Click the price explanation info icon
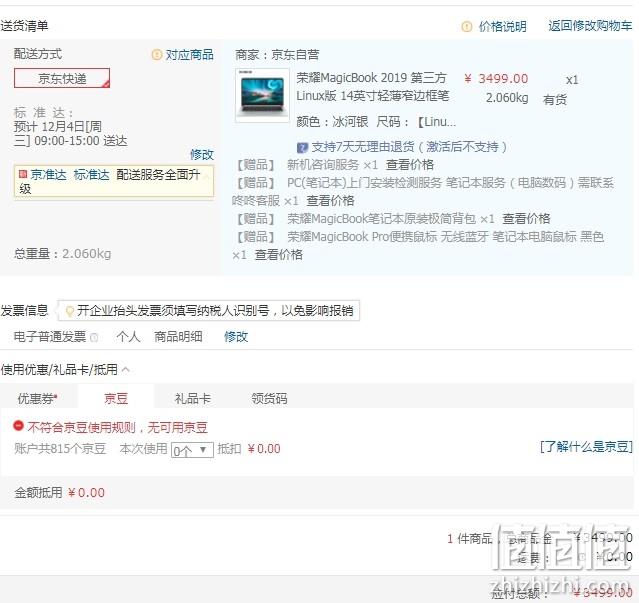This screenshot has height=603, width=639. click(467, 26)
